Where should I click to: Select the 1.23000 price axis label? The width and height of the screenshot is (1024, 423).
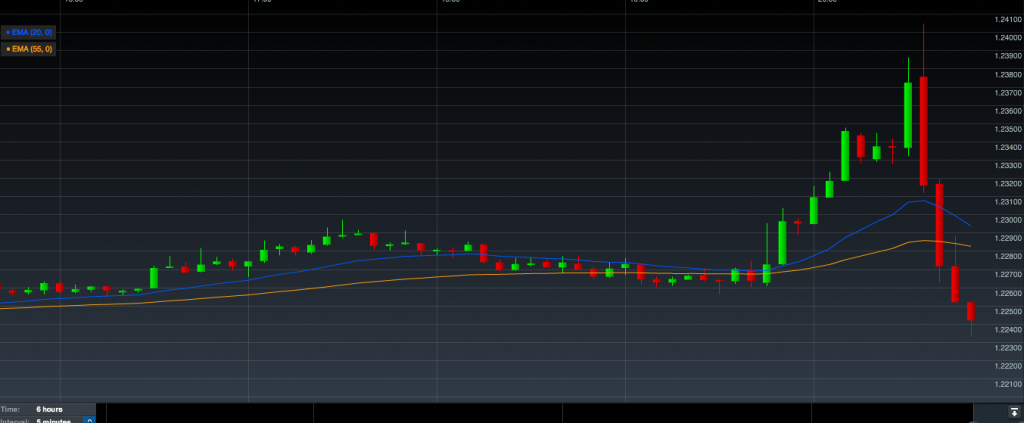pyautogui.click(x=1002, y=220)
